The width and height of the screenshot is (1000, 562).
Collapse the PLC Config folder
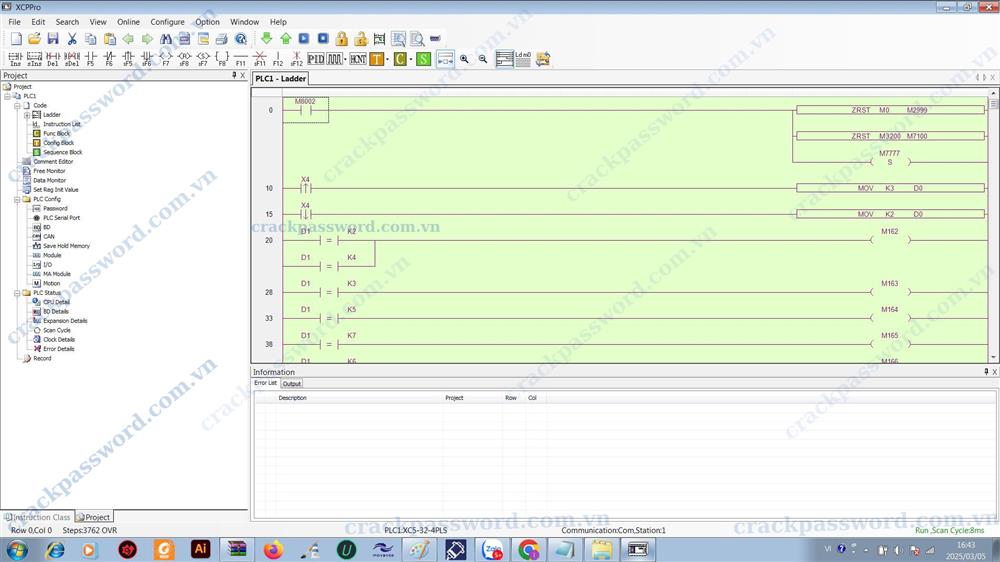pos(17,199)
